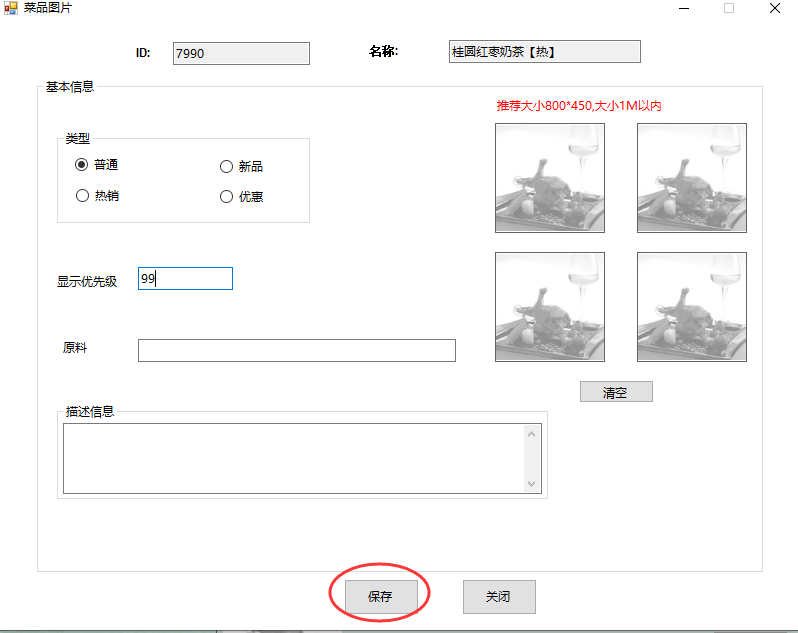Click the description scrollbar up arrow
This screenshot has height=633, width=798.
[x=531, y=434]
